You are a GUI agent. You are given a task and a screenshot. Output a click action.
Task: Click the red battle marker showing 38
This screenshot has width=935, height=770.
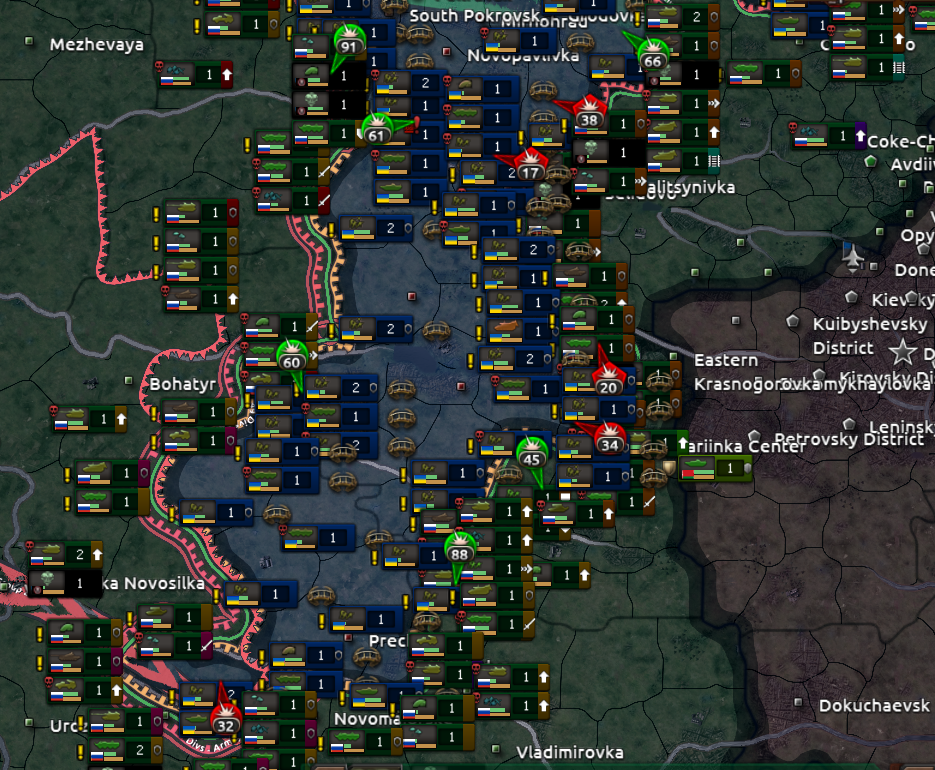tap(589, 115)
